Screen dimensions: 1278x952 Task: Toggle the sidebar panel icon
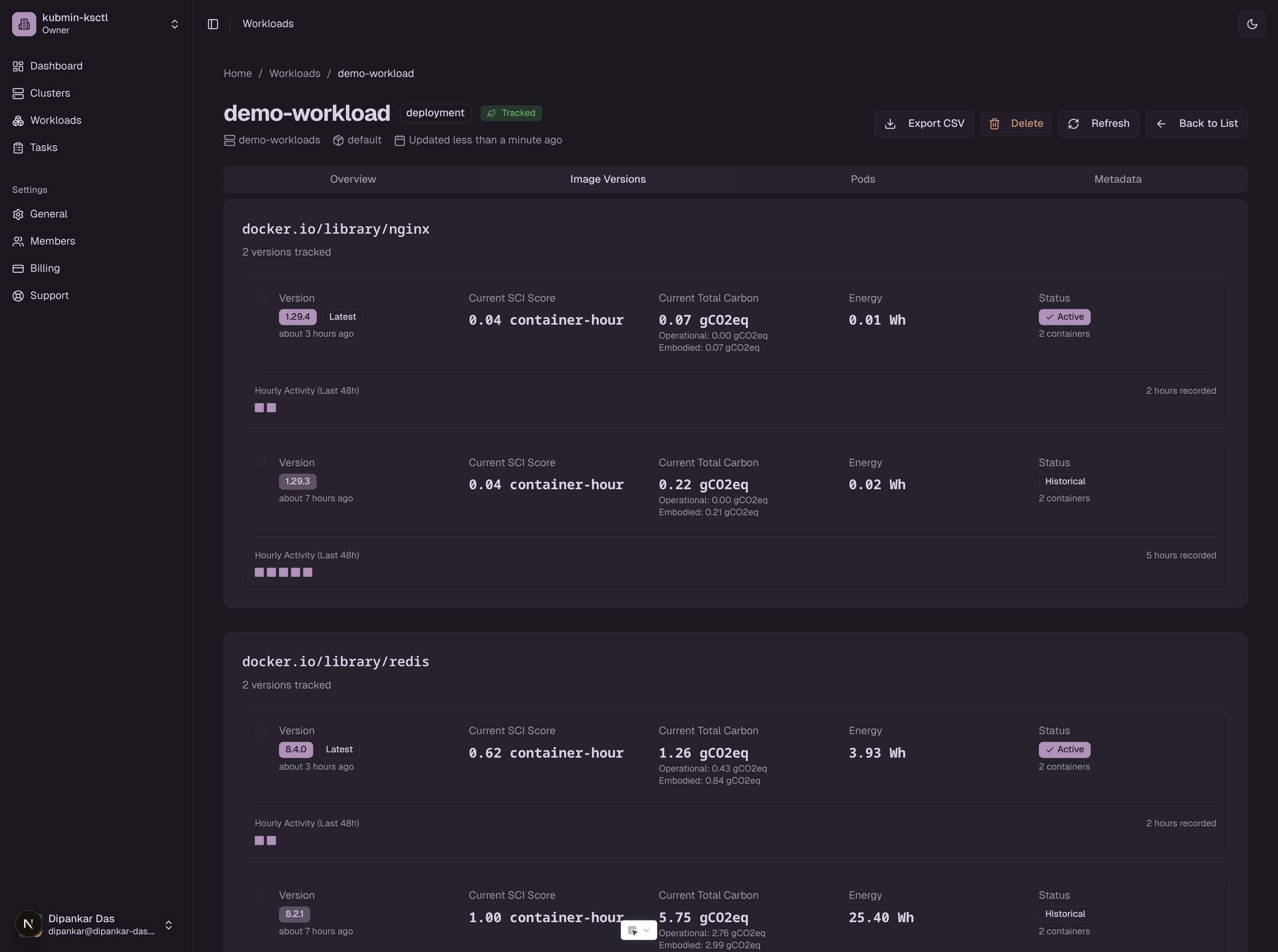click(213, 24)
